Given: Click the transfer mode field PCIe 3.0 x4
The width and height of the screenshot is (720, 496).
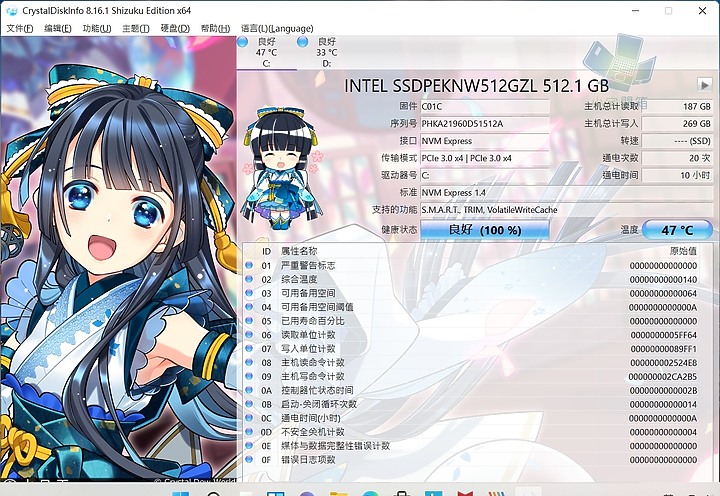Looking at the screenshot, I should coord(485,158).
